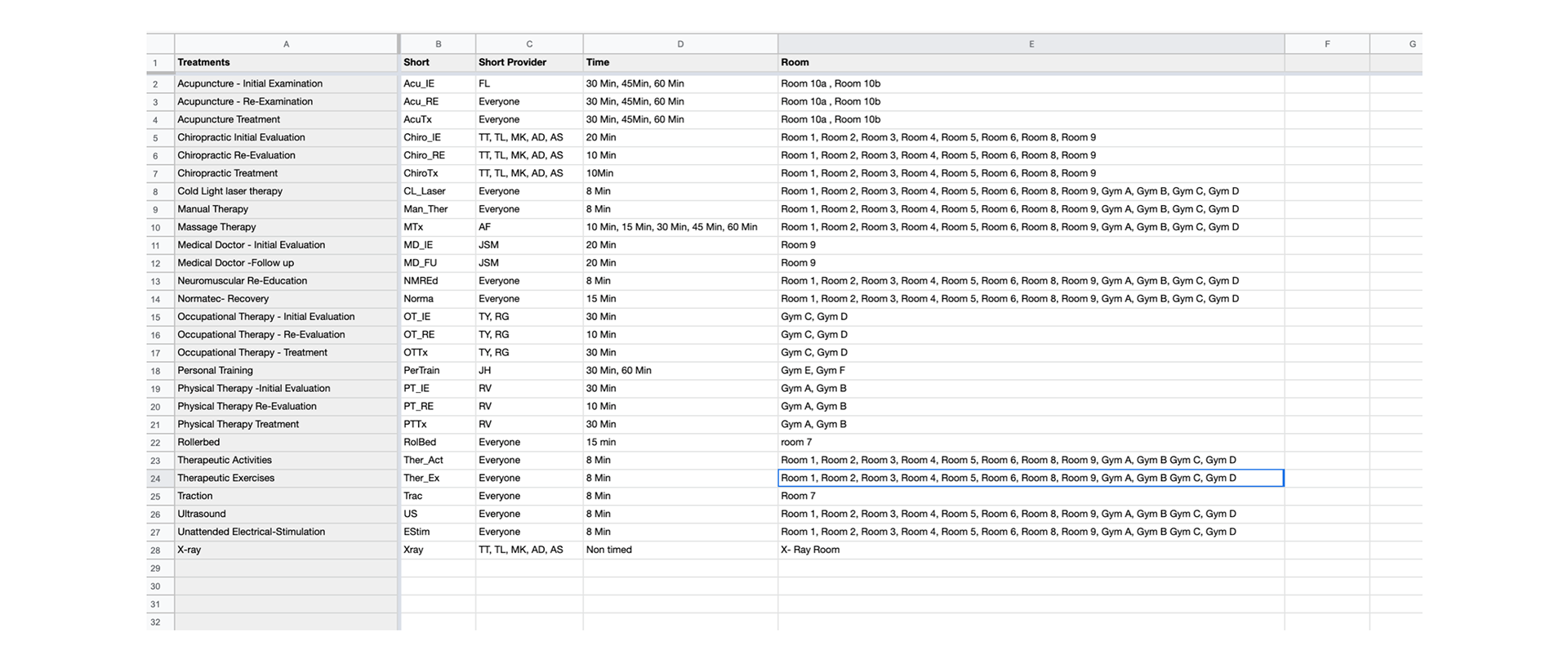Select 'Ultrasound' cell
The width and height of the screenshot is (1568, 660).
click(286, 515)
